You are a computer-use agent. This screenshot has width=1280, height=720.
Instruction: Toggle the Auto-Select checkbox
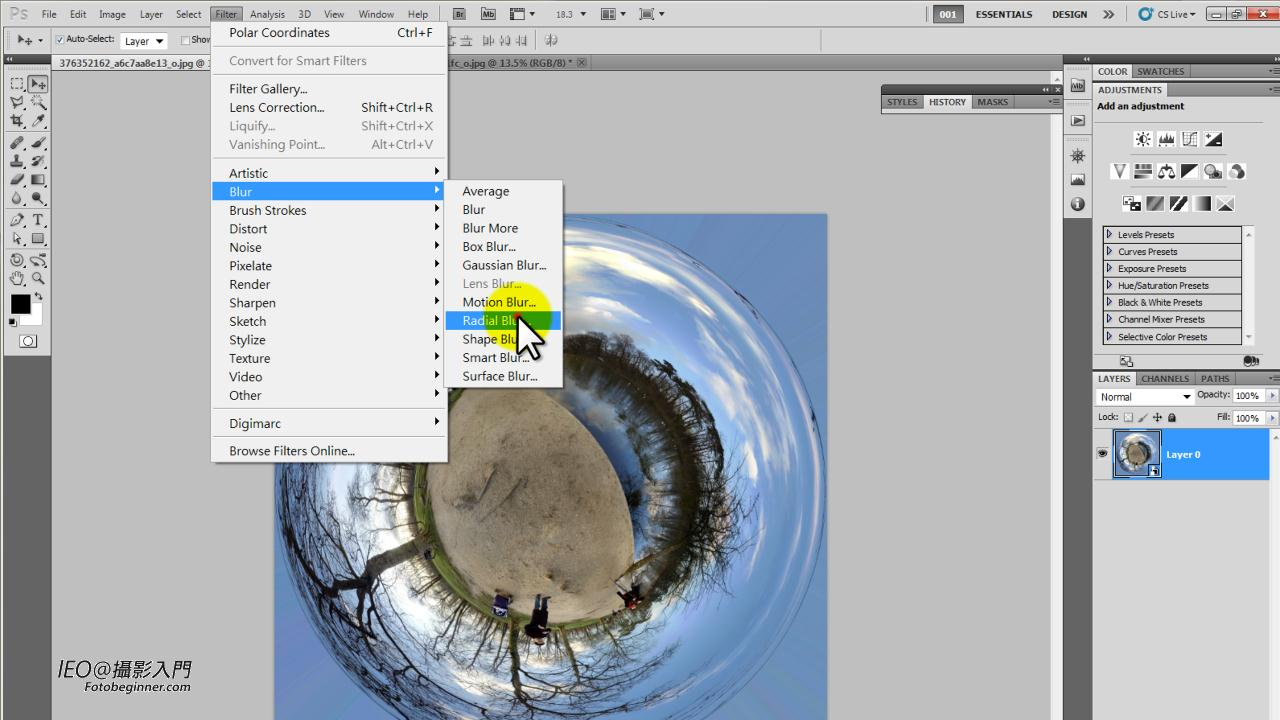60,40
